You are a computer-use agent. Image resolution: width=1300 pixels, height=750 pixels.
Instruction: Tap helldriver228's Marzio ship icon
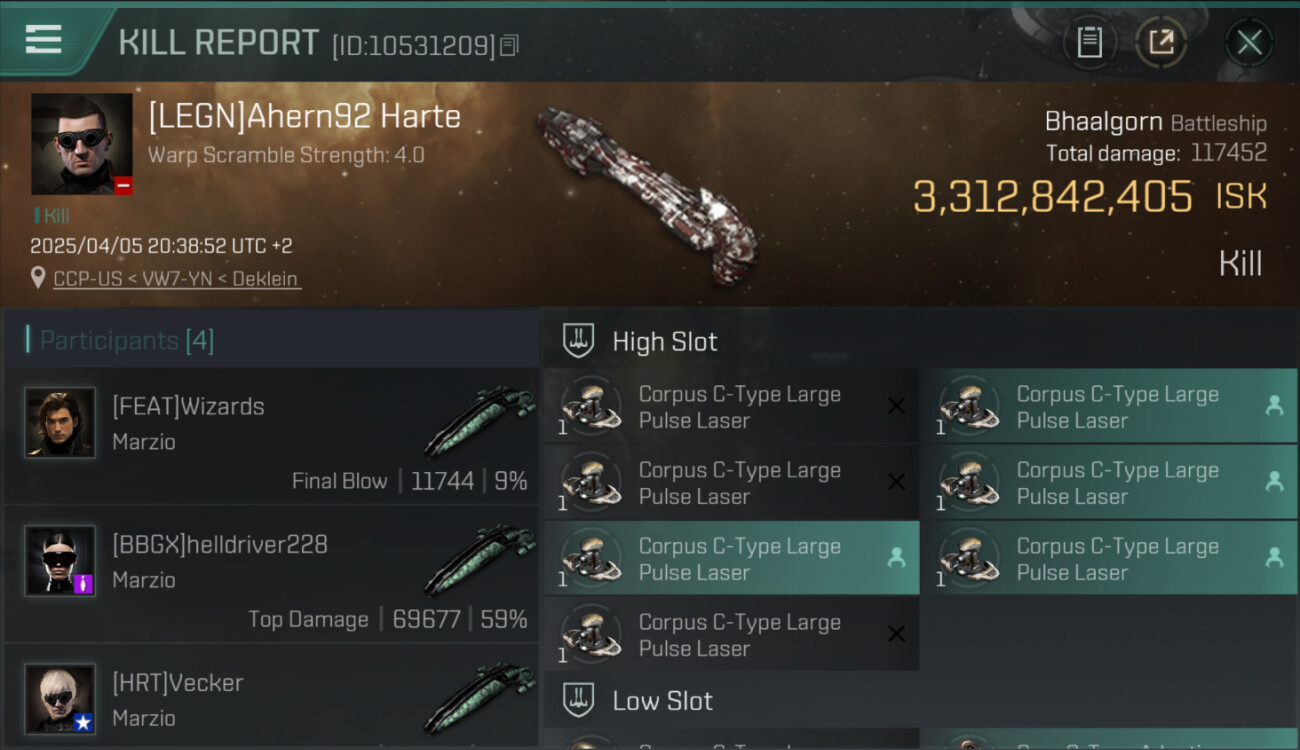(x=479, y=559)
